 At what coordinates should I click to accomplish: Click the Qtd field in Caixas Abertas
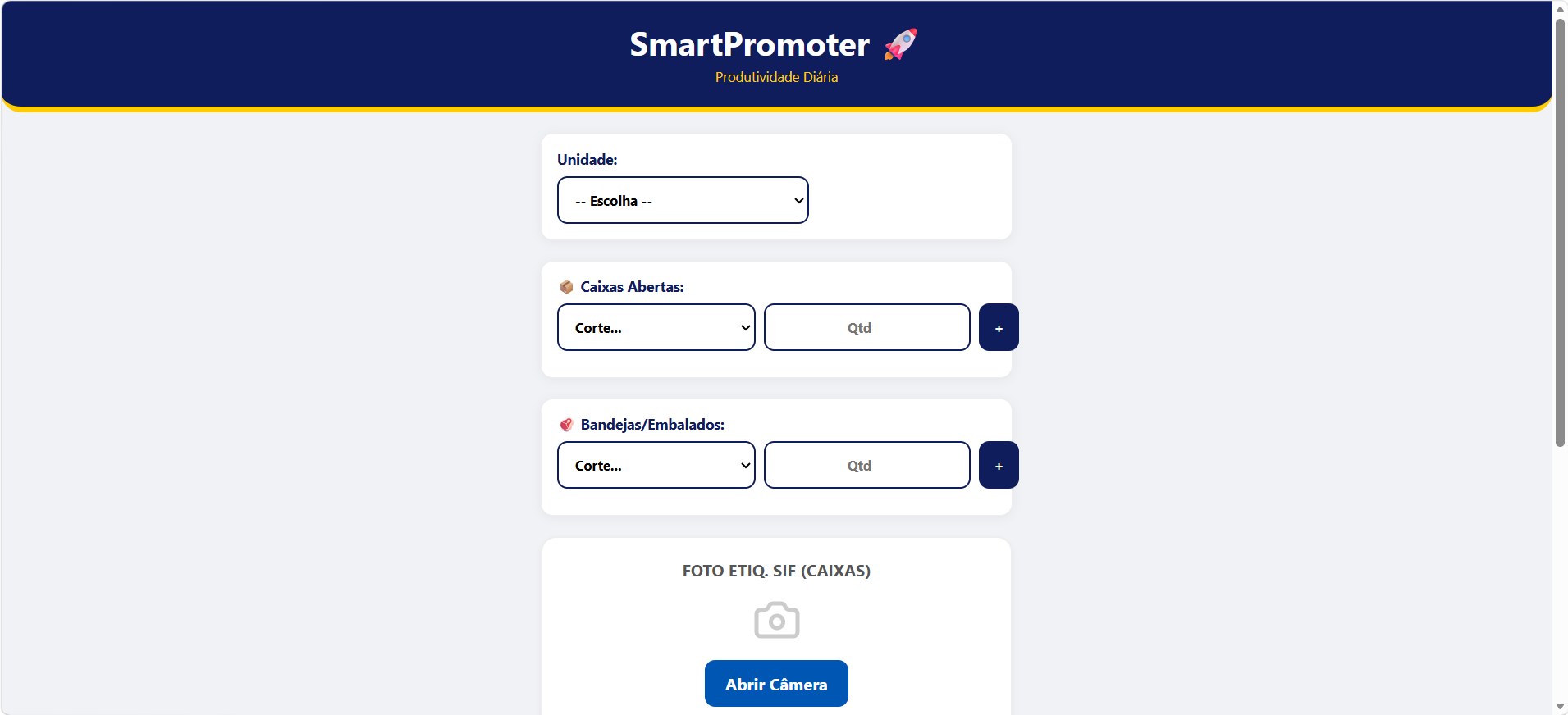(x=866, y=327)
